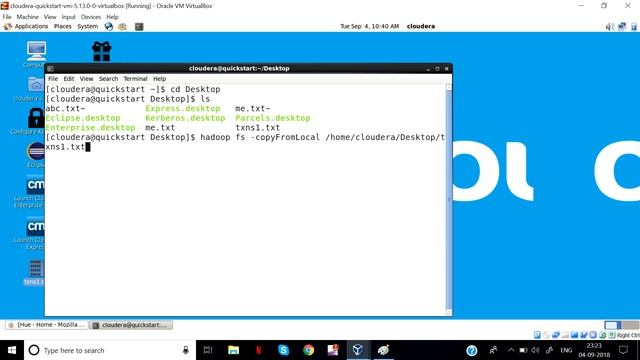640x360 pixels.
Task: Switch to first workspace in switcher
Action: (613, 325)
